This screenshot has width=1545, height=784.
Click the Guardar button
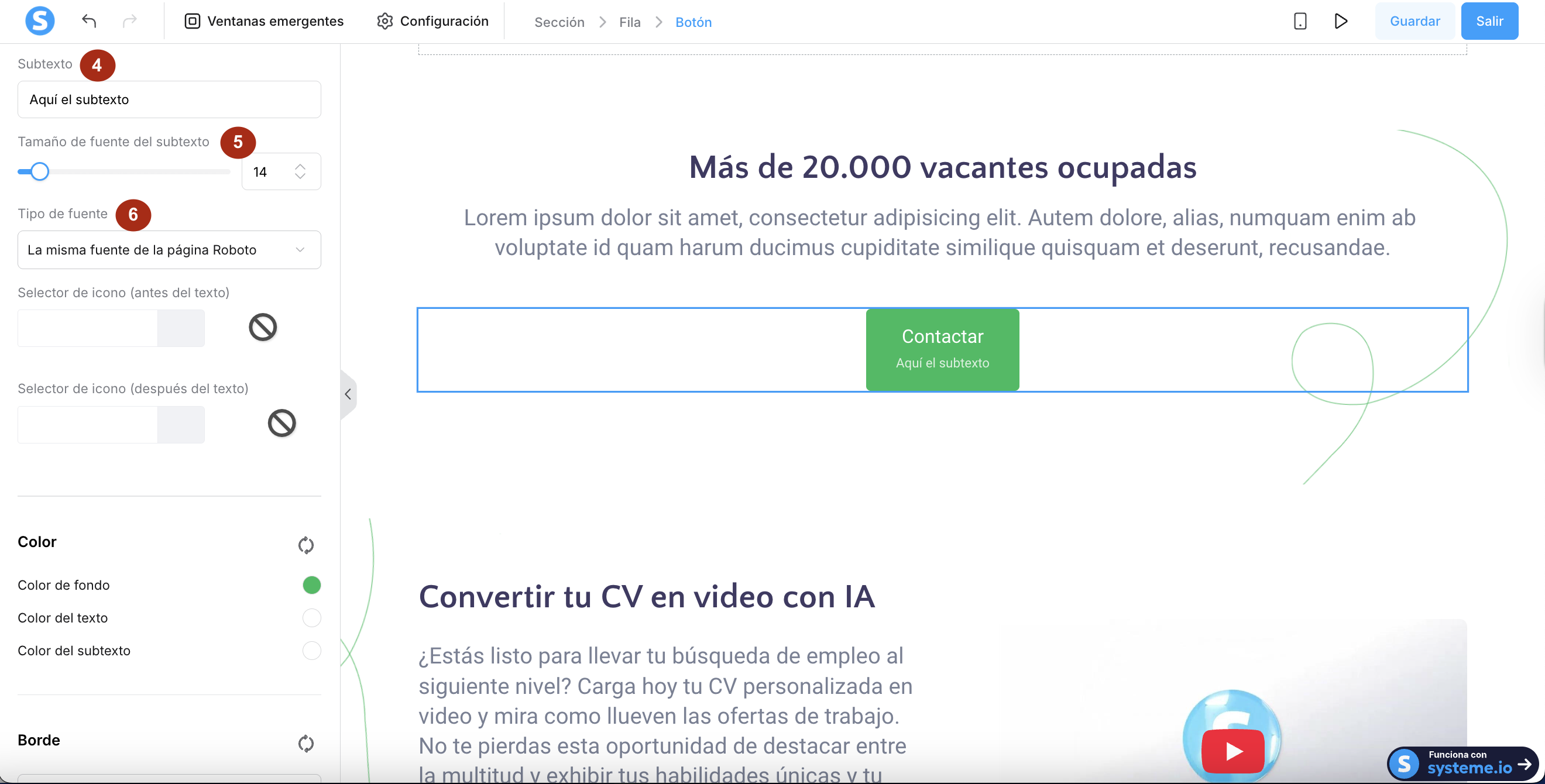(1414, 21)
